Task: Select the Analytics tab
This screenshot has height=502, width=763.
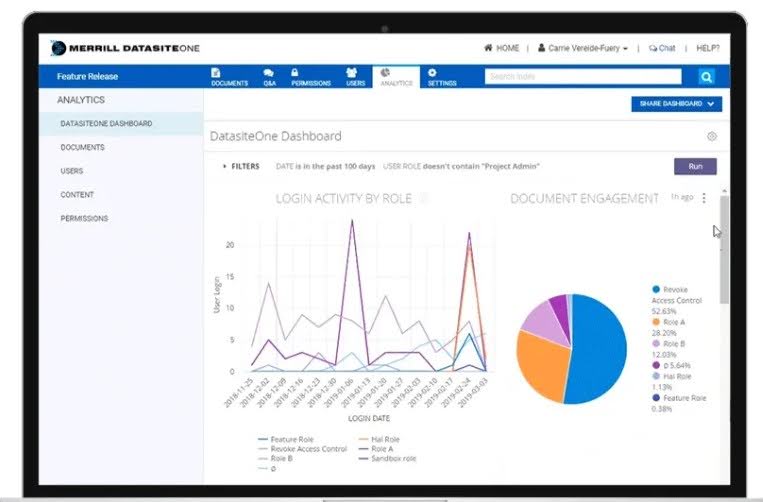Action: click(x=396, y=77)
